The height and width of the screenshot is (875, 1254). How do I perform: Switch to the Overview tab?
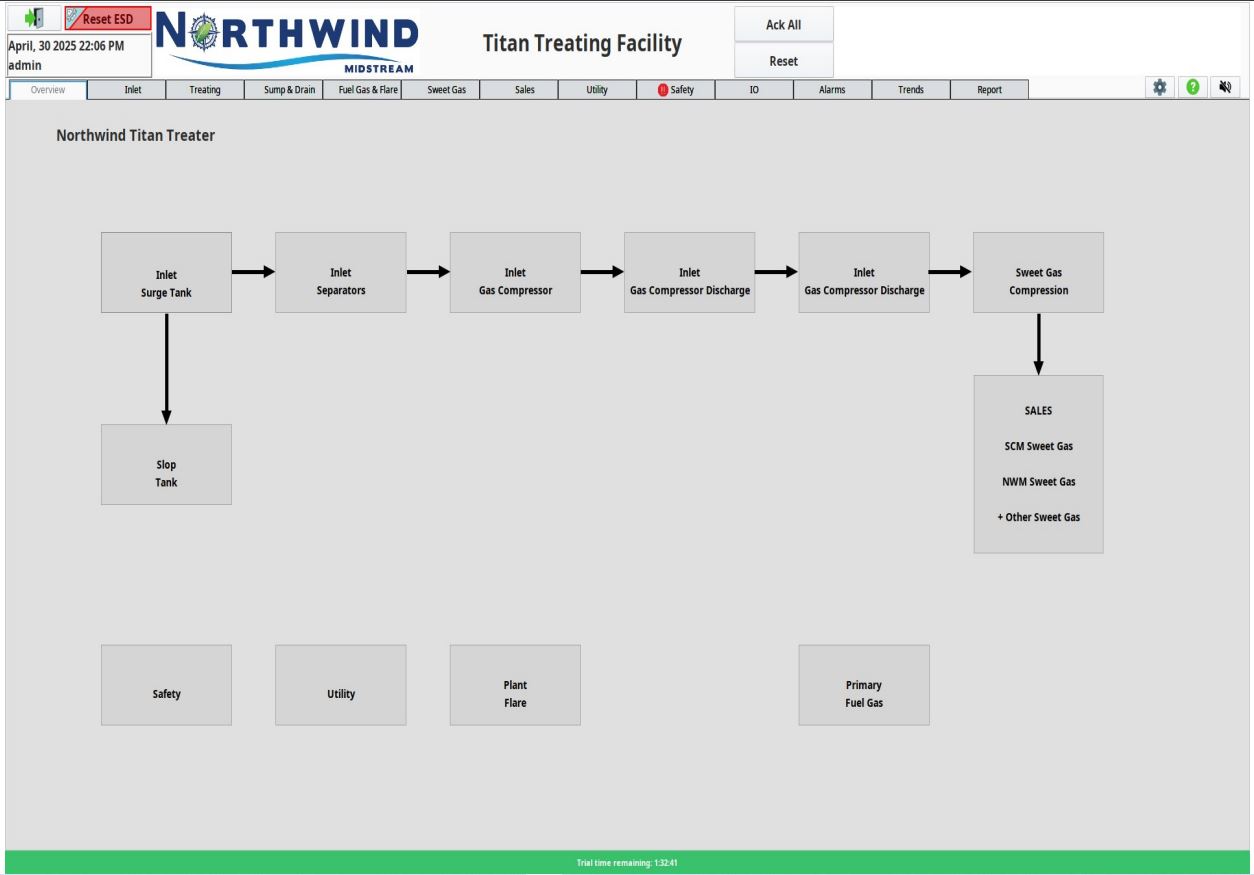click(x=48, y=90)
